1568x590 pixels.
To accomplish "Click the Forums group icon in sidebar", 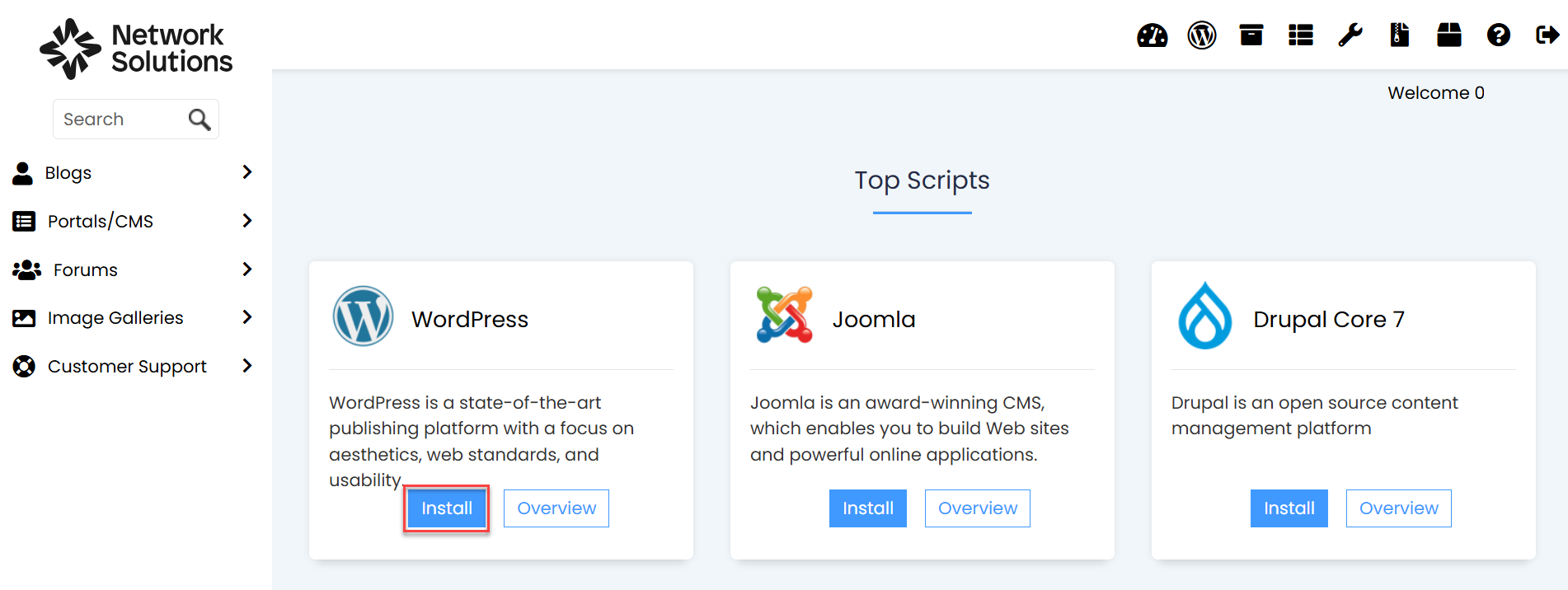I will (x=27, y=270).
